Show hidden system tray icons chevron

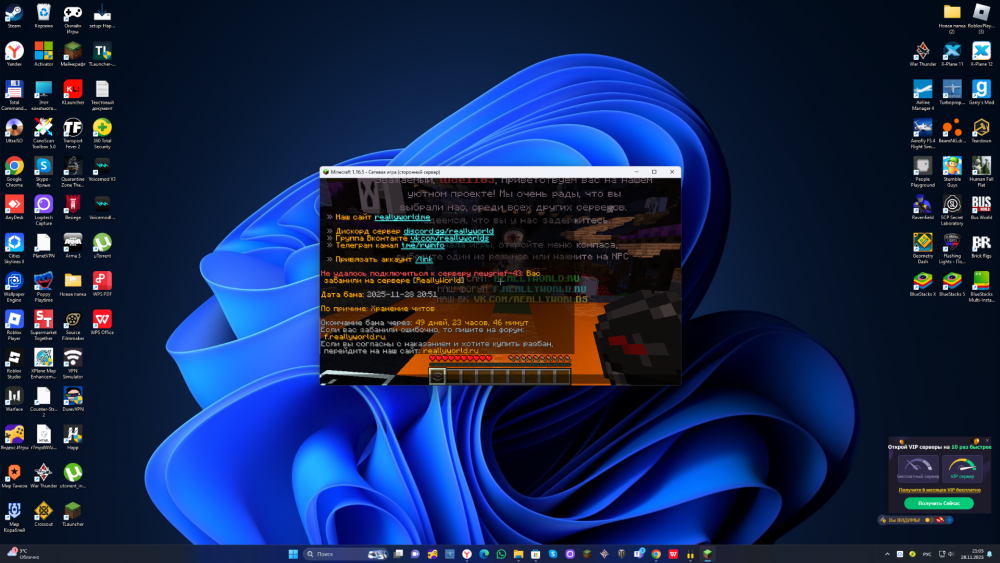886,554
